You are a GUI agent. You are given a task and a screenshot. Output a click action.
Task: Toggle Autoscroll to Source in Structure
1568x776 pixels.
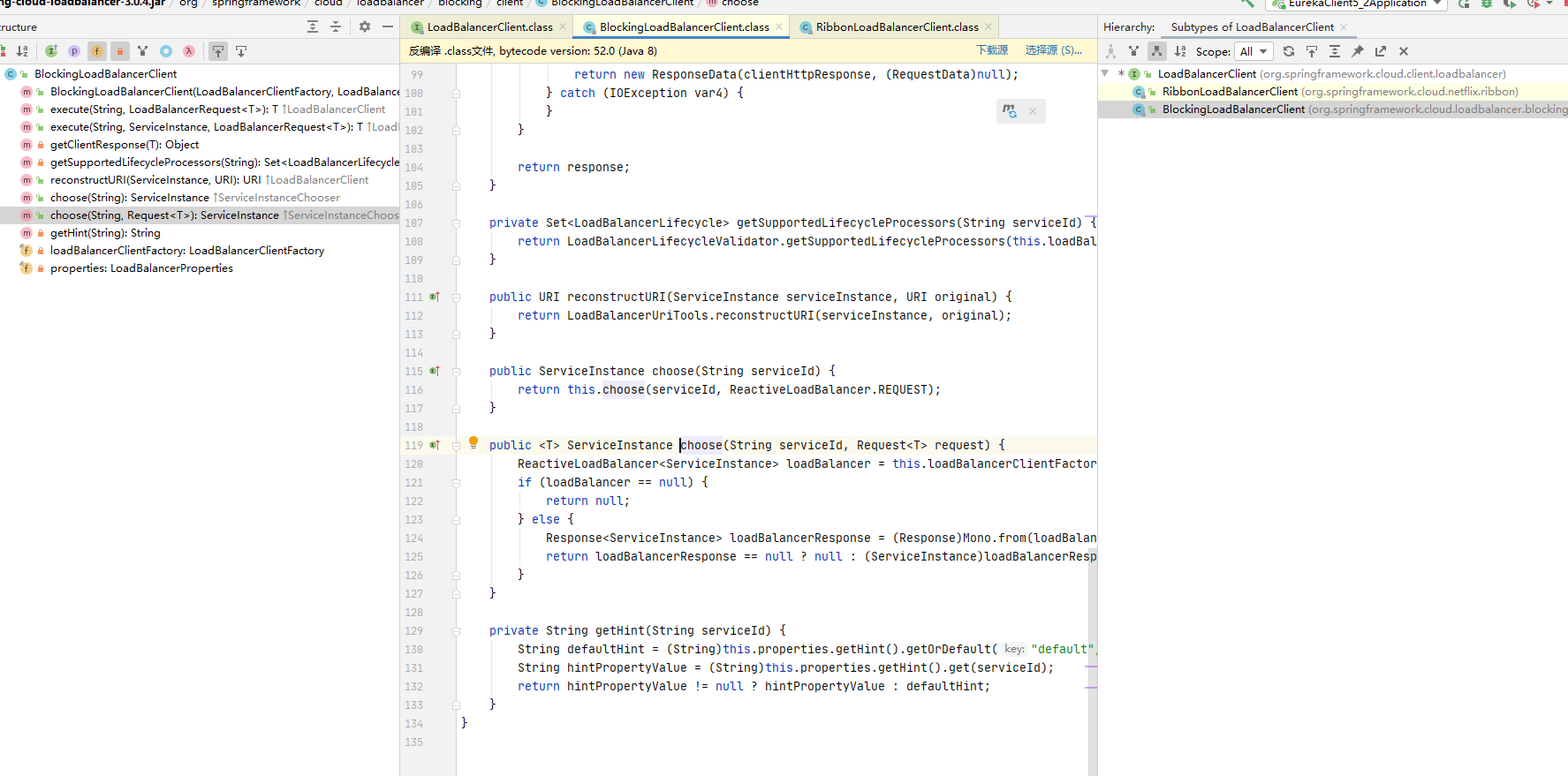pyautogui.click(x=218, y=51)
